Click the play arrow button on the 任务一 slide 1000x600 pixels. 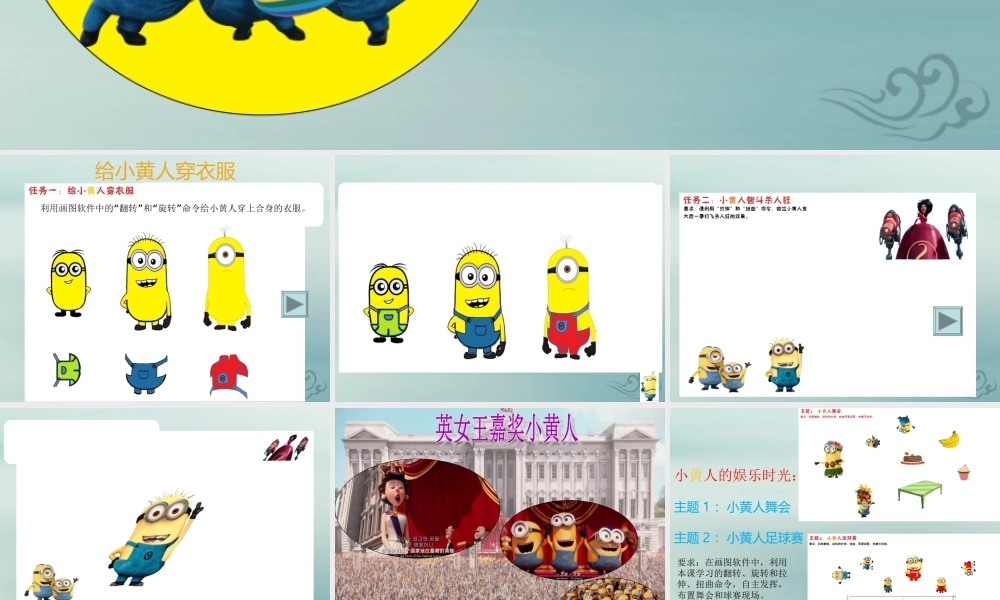pyautogui.click(x=295, y=304)
